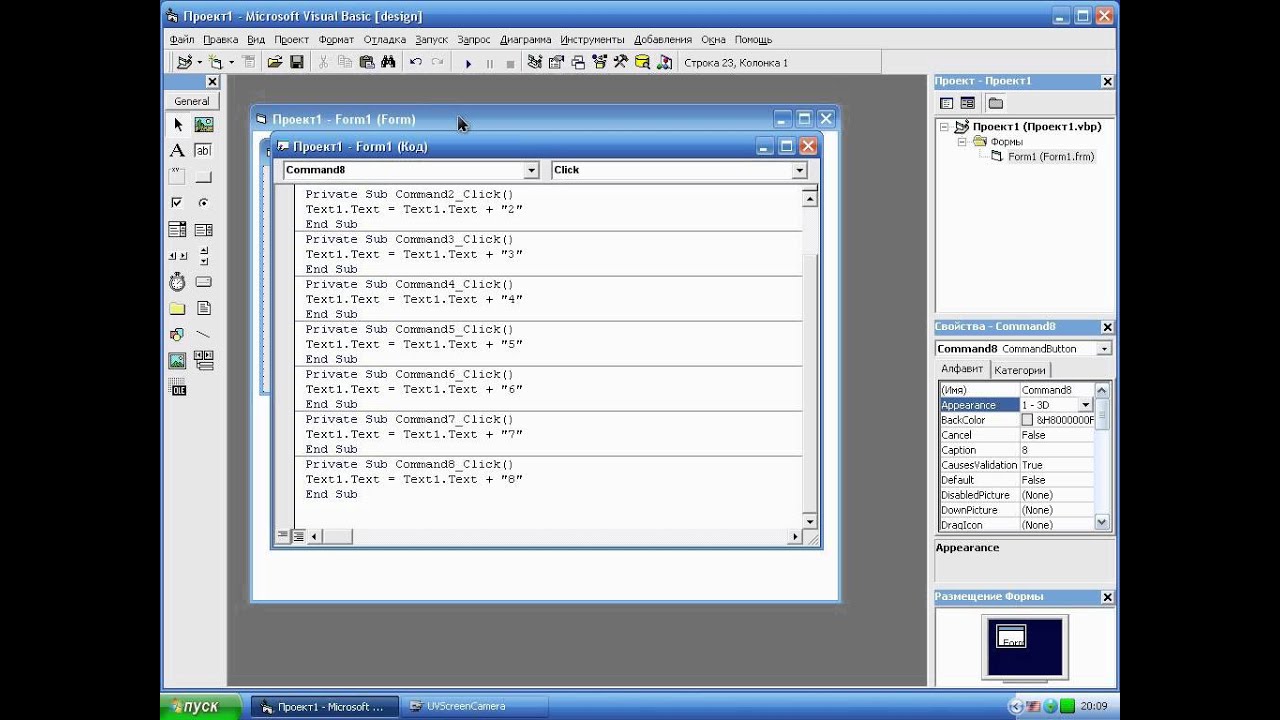Open the Appearance 1 - 3D value dropdown

(x=1086, y=405)
